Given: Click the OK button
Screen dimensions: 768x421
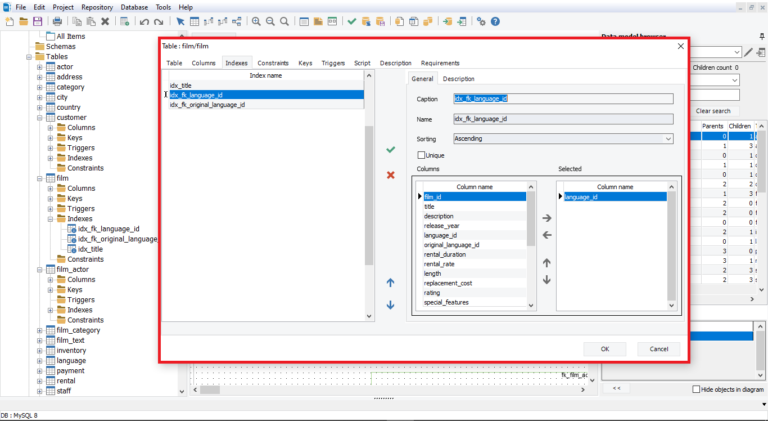Looking at the screenshot, I should click(x=605, y=349).
